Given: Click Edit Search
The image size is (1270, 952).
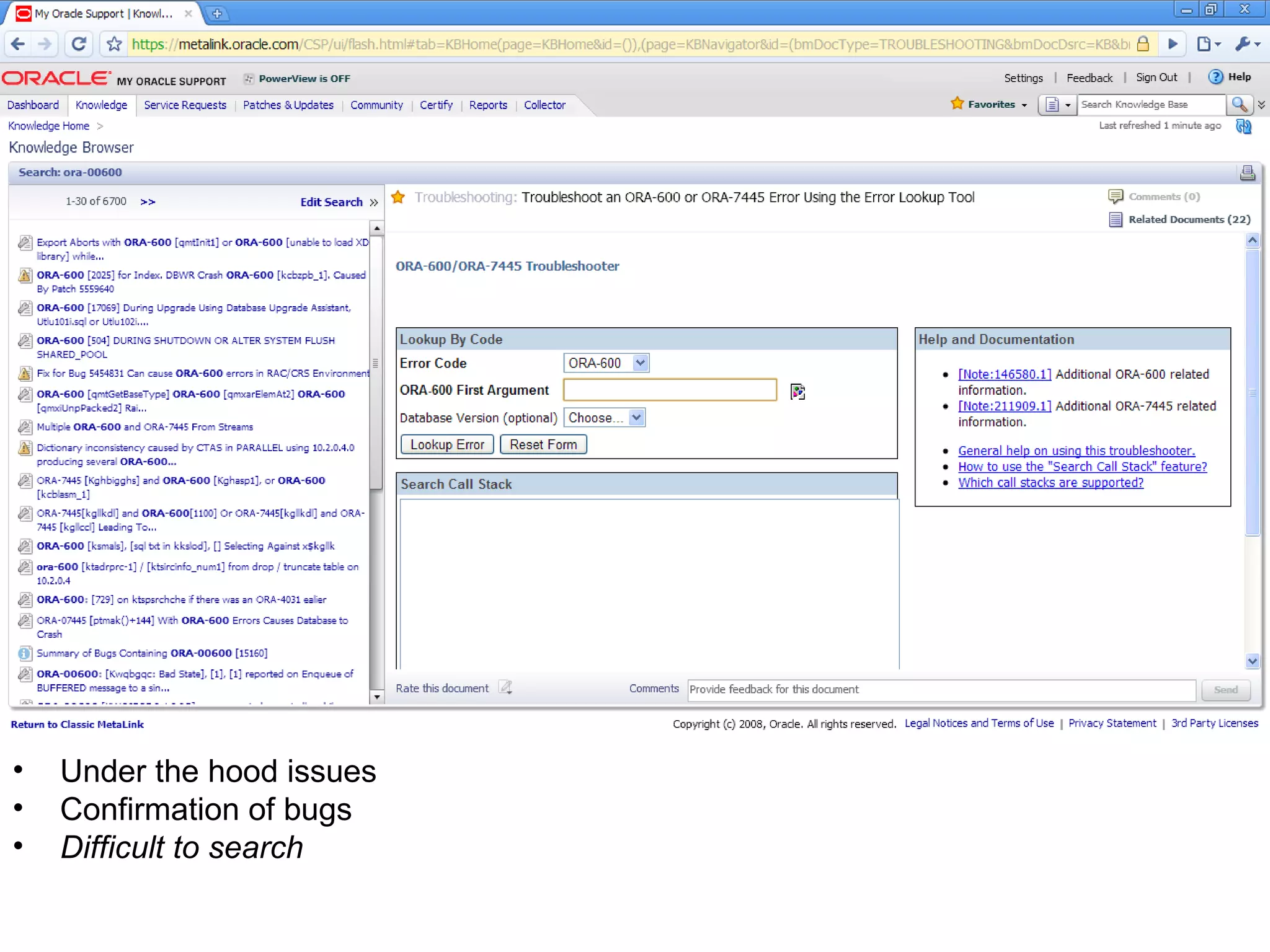Looking at the screenshot, I should [331, 202].
